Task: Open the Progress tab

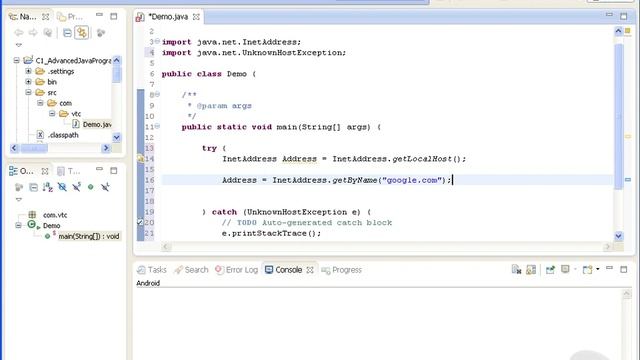Action: pos(342,270)
